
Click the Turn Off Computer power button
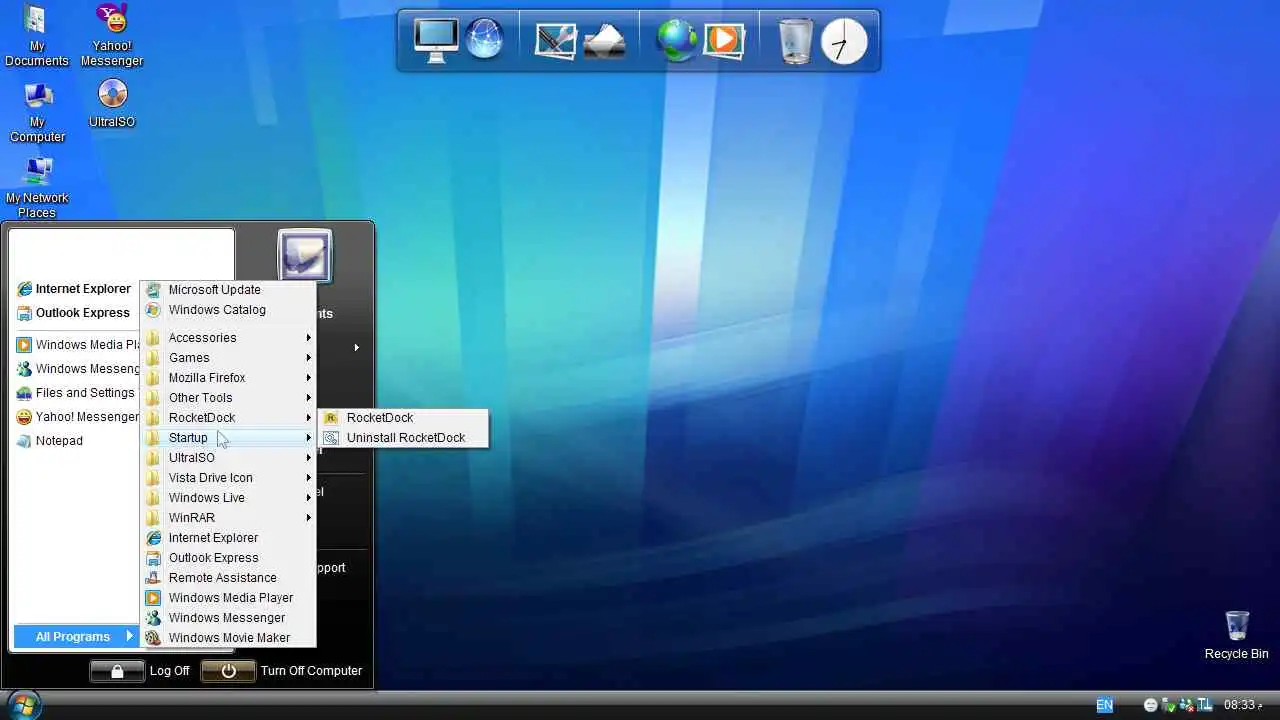tap(228, 671)
